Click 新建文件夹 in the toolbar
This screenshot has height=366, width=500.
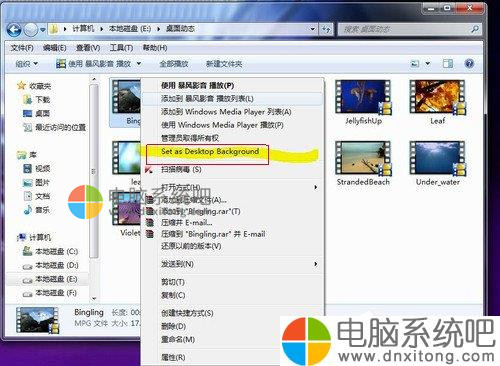click(x=224, y=64)
